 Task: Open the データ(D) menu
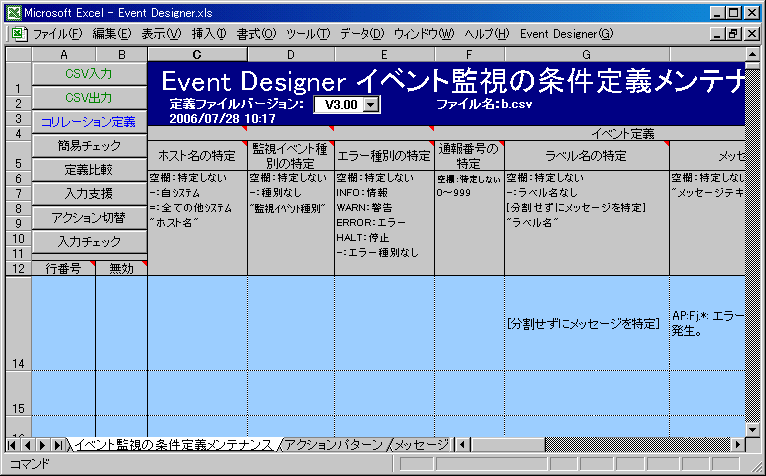(x=362, y=34)
